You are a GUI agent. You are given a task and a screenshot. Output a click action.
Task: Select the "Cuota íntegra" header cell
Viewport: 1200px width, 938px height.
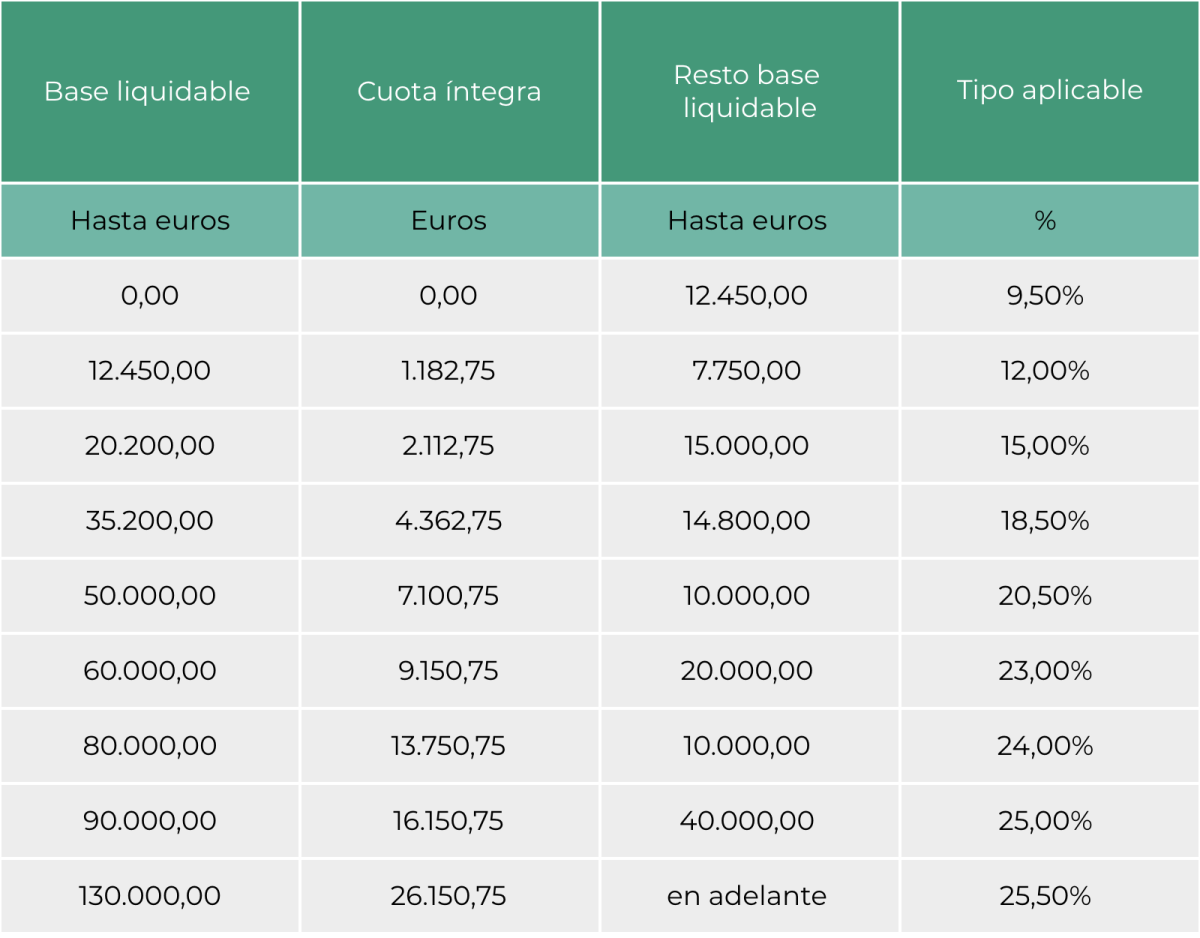[449, 92]
